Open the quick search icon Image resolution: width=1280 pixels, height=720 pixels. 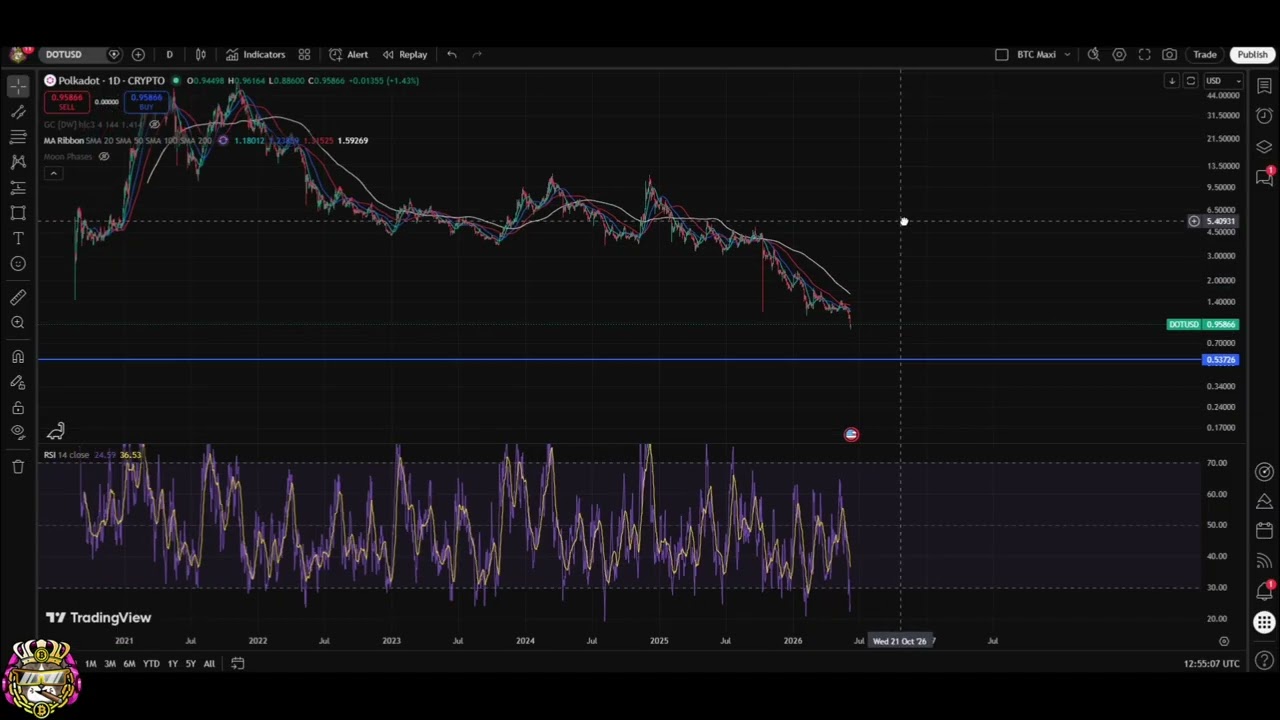(x=1094, y=55)
